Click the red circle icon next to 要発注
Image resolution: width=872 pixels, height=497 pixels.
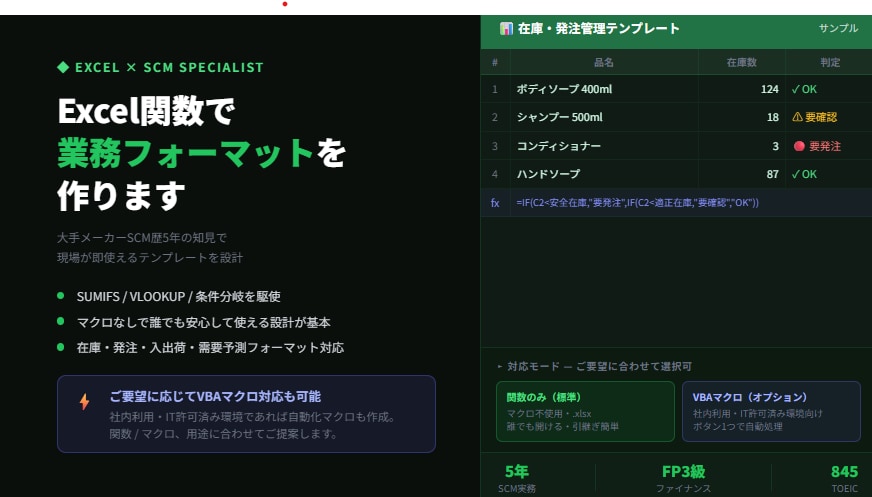799,146
